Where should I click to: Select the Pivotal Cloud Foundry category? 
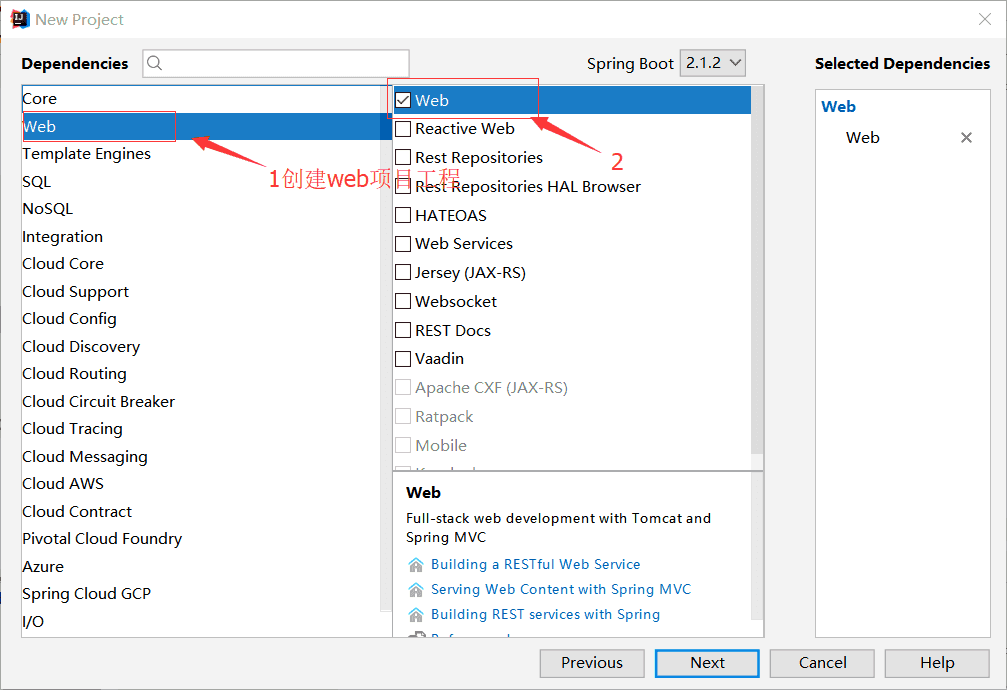pos(201,538)
